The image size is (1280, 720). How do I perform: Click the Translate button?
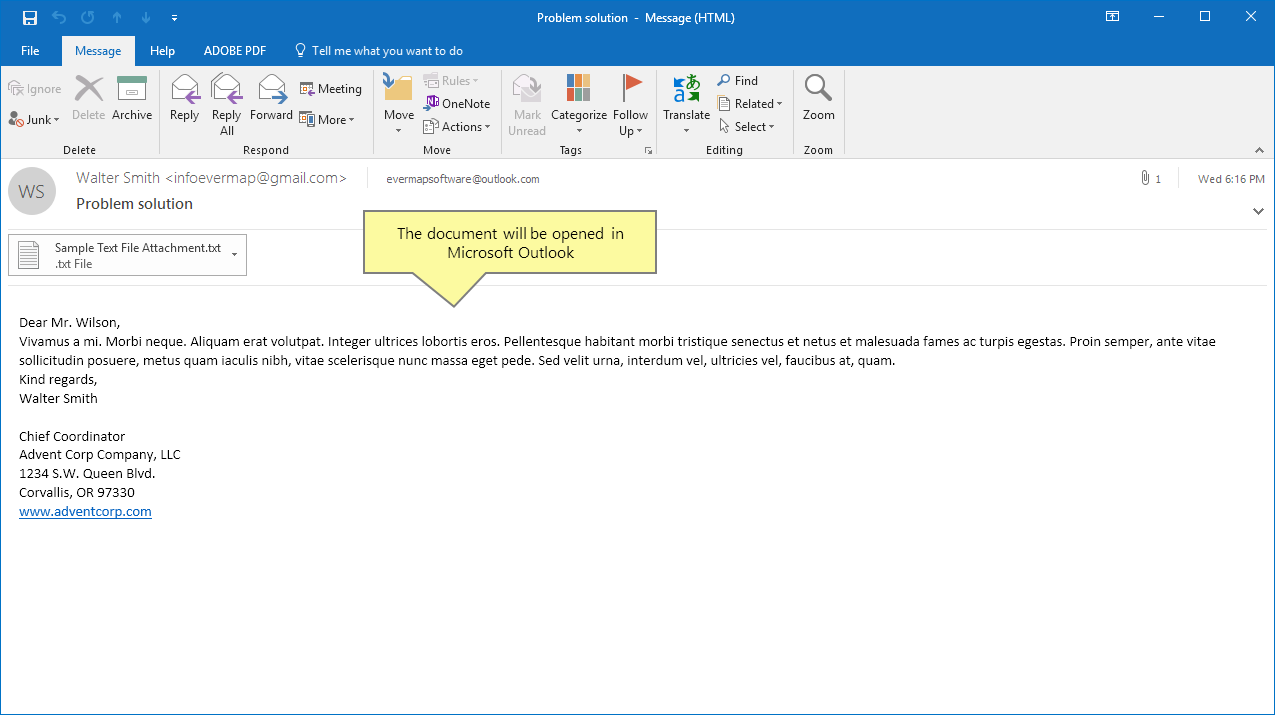[687, 104]
